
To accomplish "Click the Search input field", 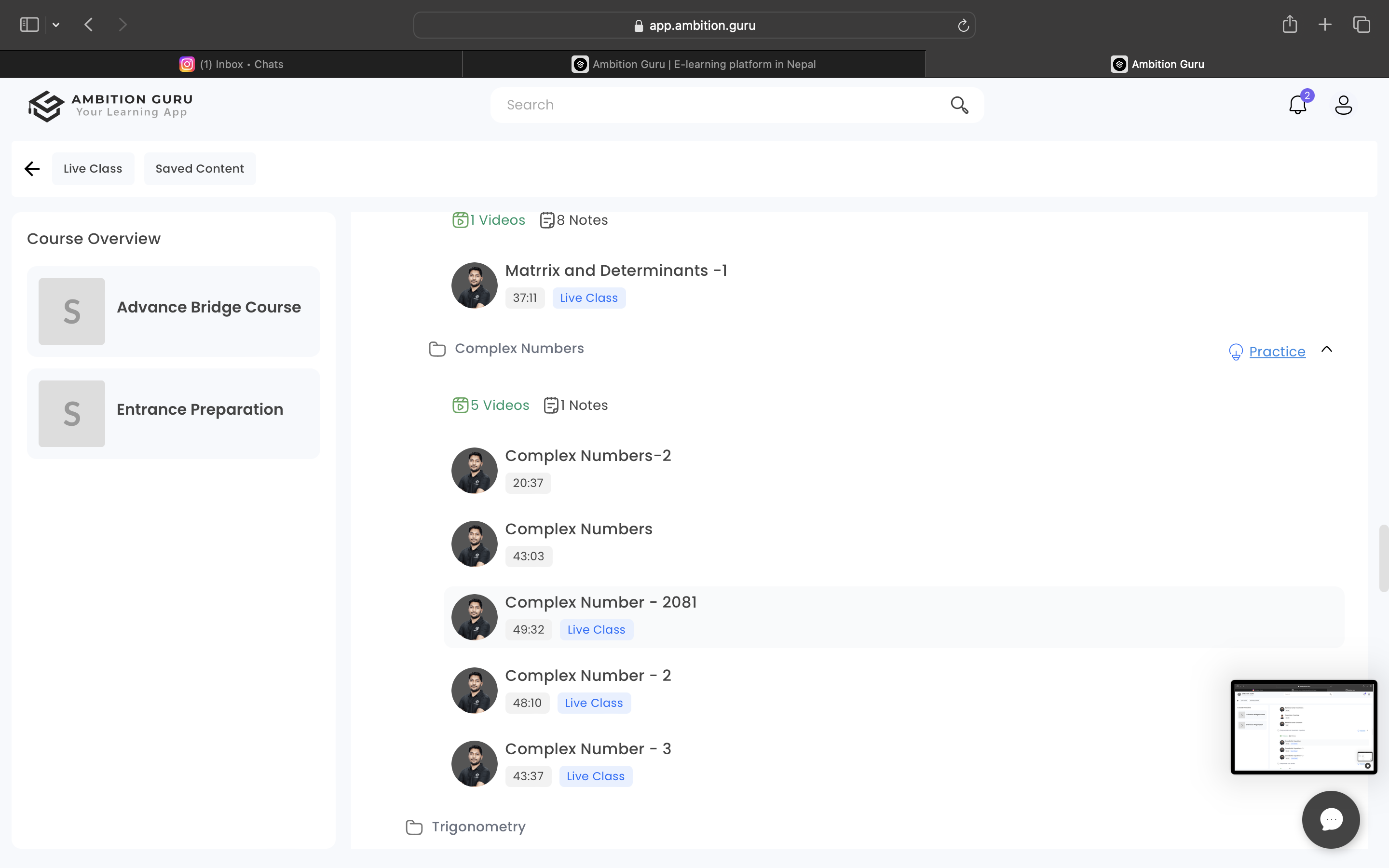I will coord(718,105).
